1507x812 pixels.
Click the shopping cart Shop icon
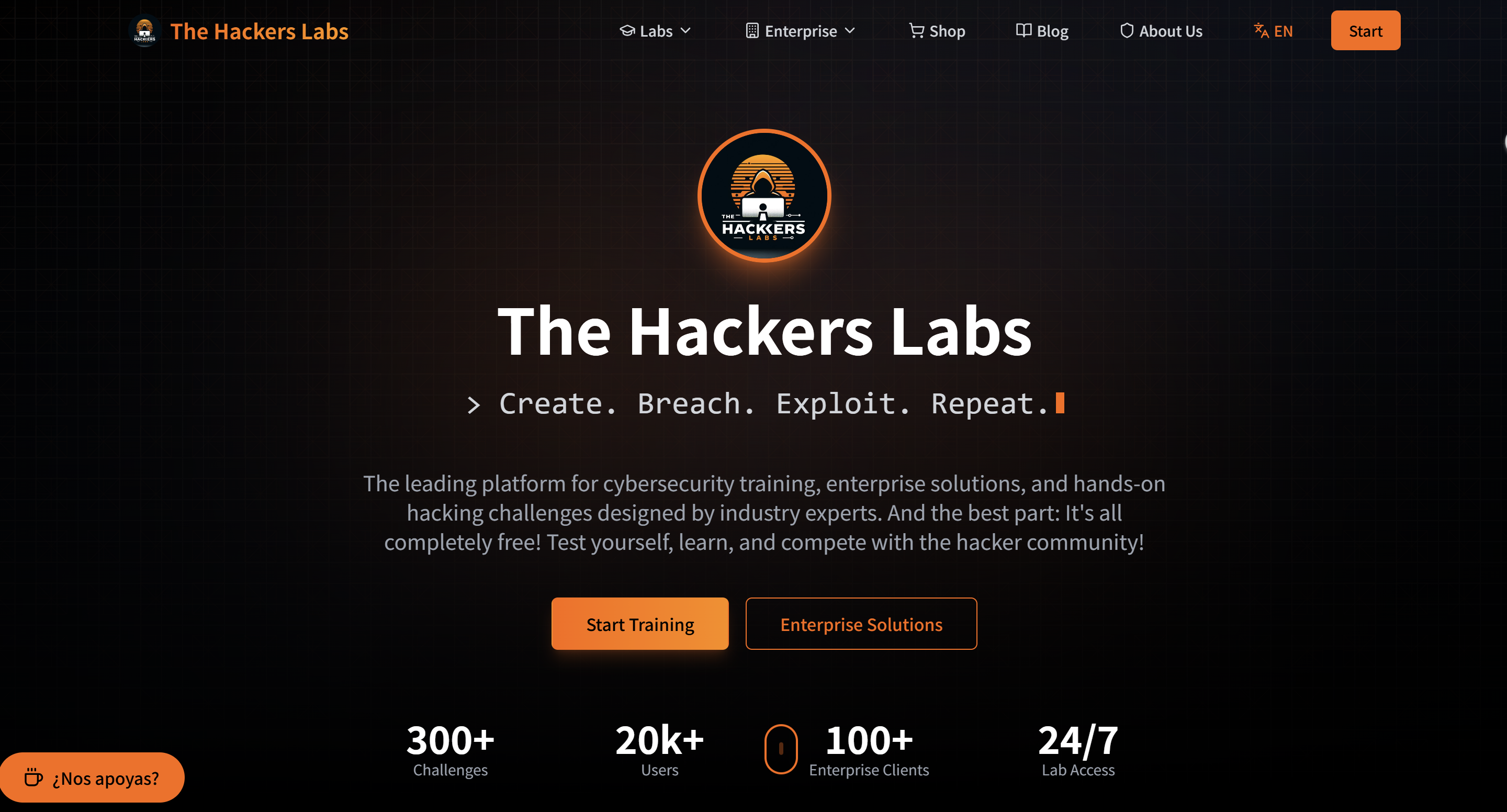click(x=916, y=31)
